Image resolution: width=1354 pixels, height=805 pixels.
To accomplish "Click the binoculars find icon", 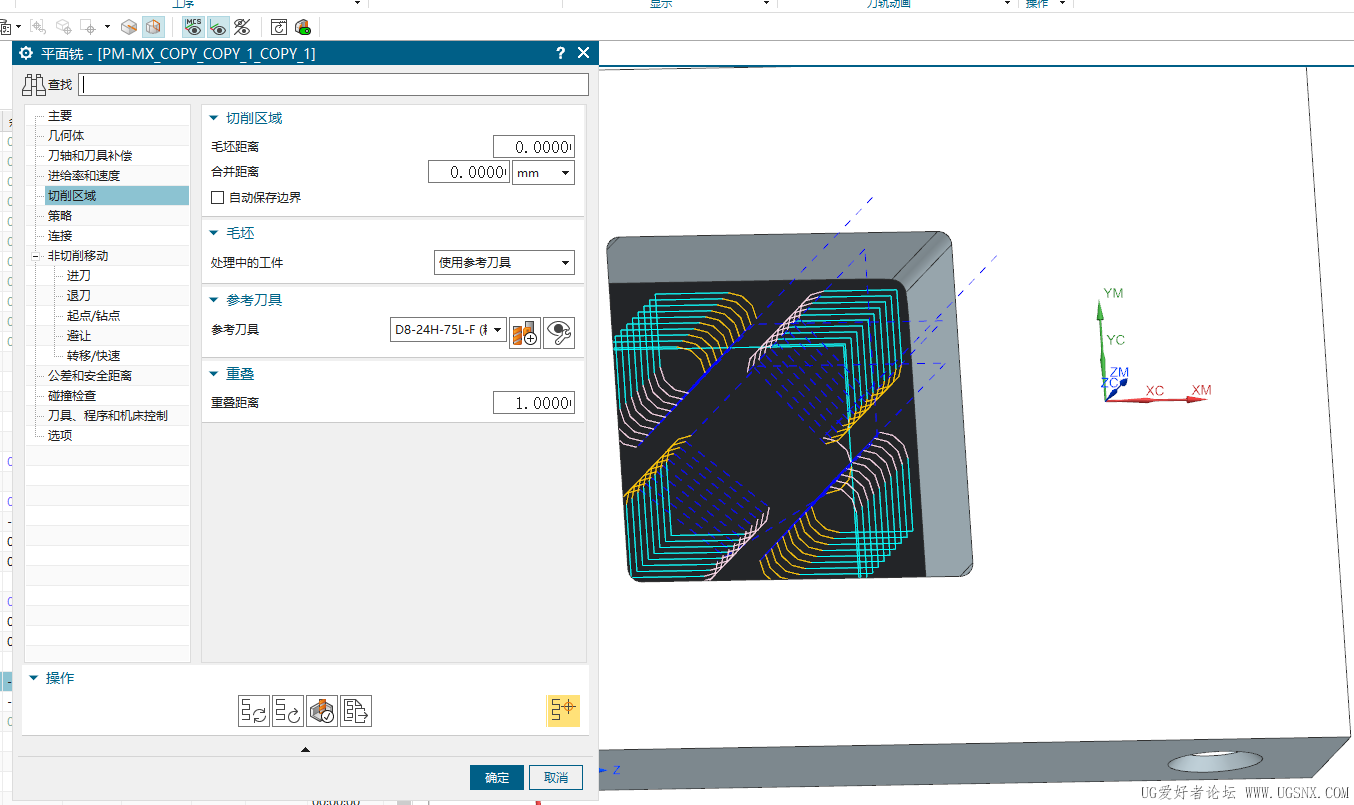I will pos(34,85).
